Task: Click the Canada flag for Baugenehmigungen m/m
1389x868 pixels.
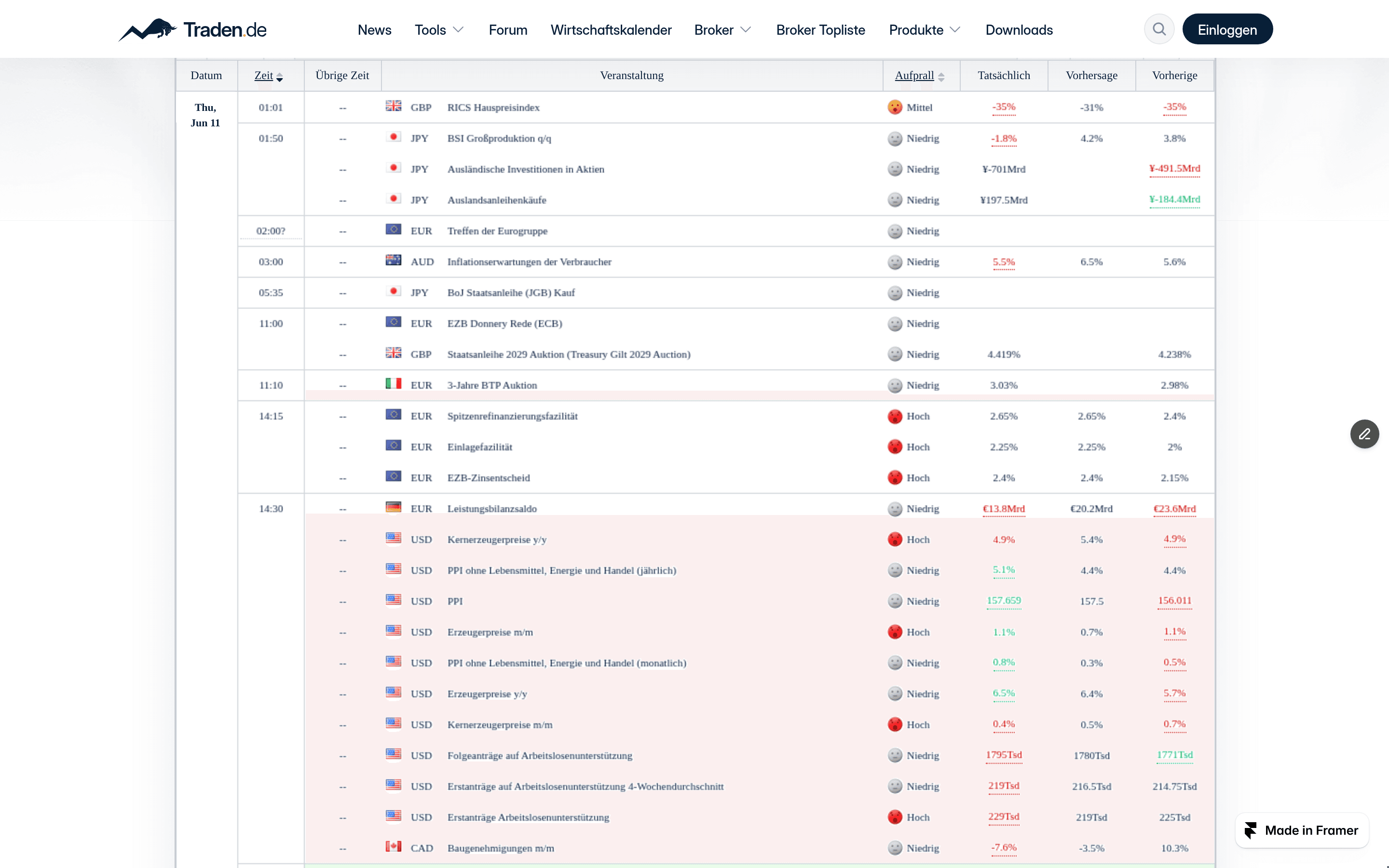Action: coord(393,847)
